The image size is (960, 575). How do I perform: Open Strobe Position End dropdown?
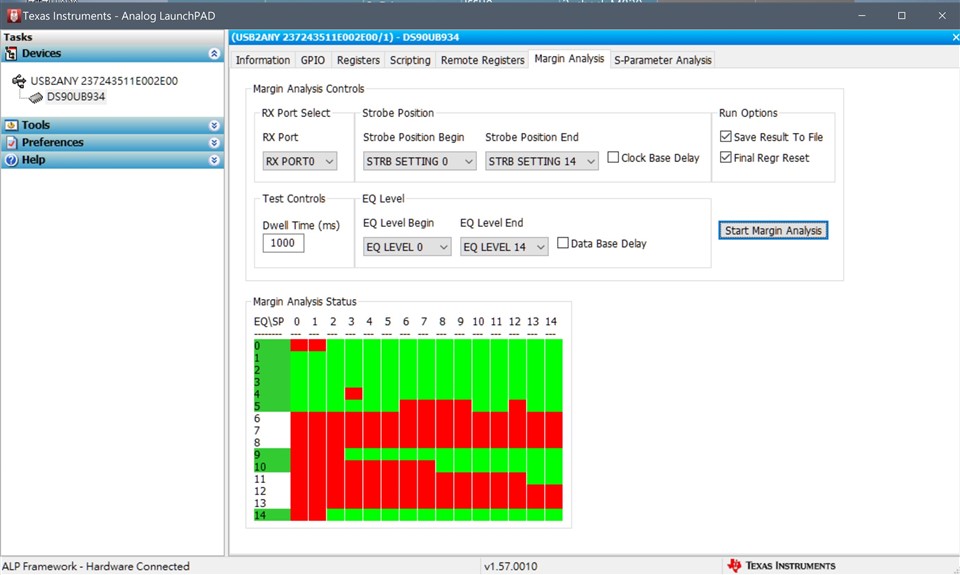[541, 161]
